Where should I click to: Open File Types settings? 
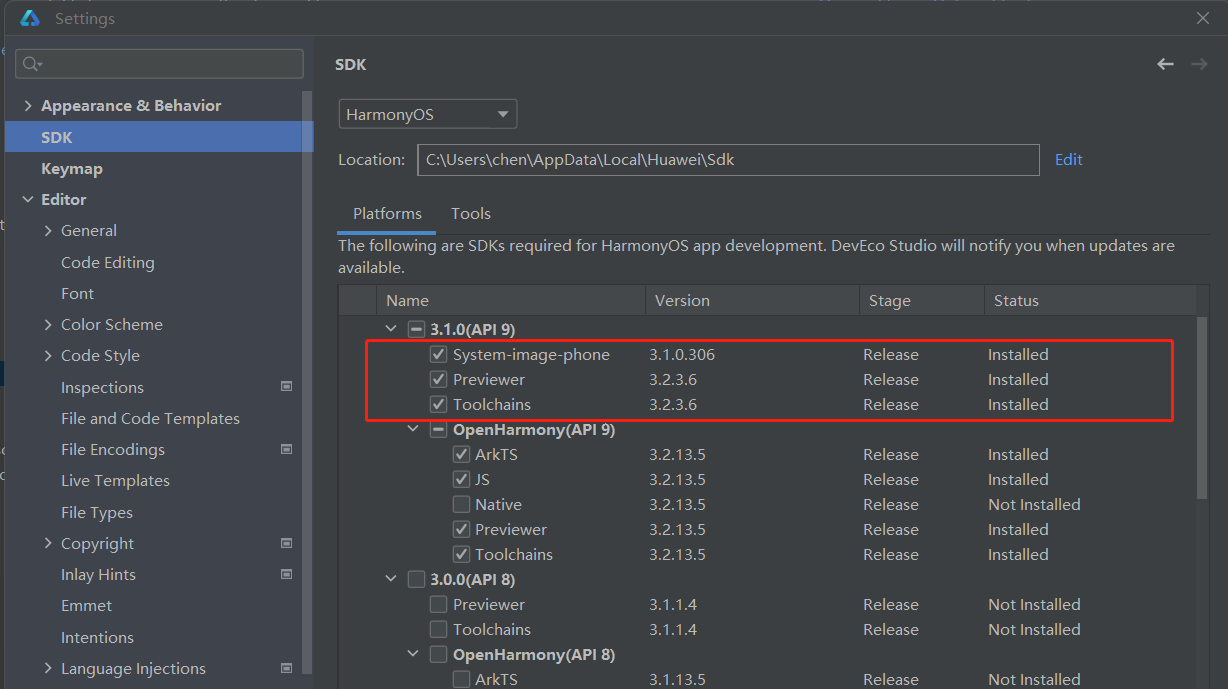[97, 512]
